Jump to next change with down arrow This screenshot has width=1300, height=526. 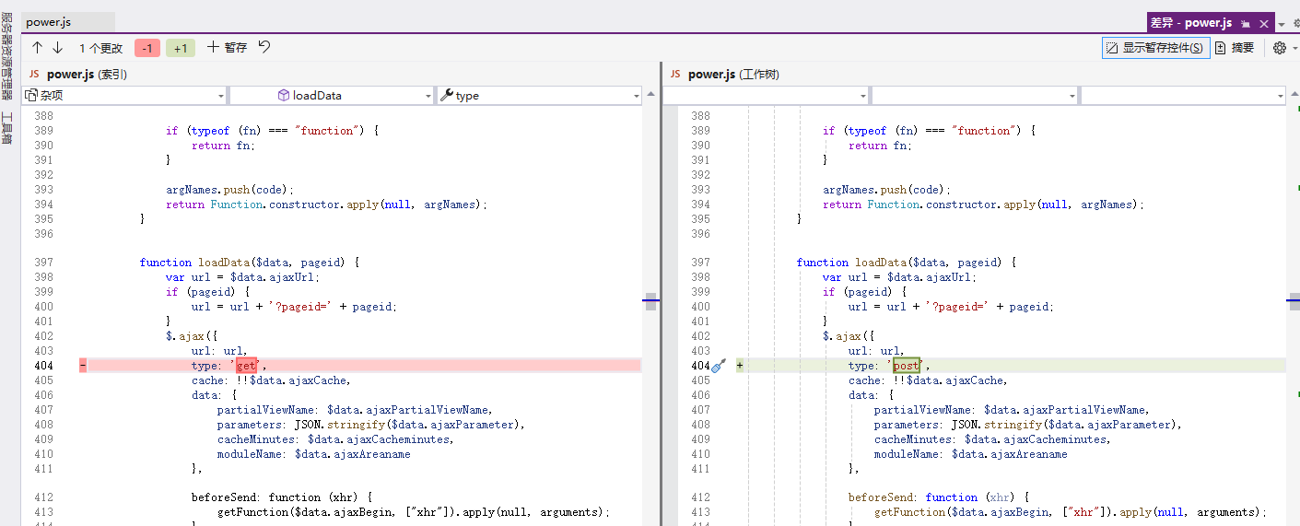[x=57, y=48]
